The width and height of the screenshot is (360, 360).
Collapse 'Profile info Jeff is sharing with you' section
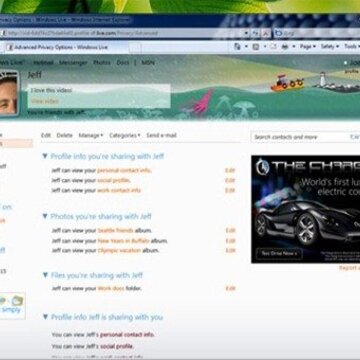click(45, 317)
